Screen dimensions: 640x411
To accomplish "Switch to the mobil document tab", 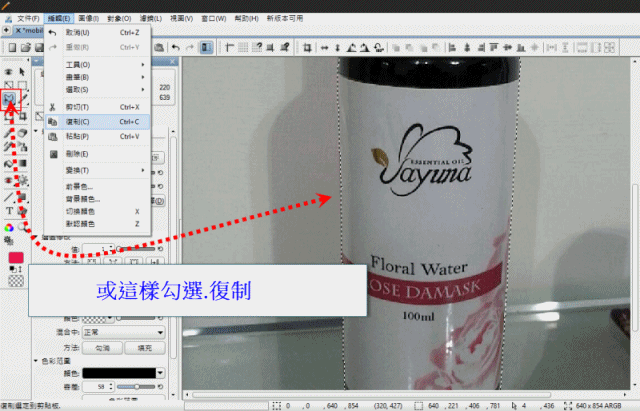I will (29, 31).
